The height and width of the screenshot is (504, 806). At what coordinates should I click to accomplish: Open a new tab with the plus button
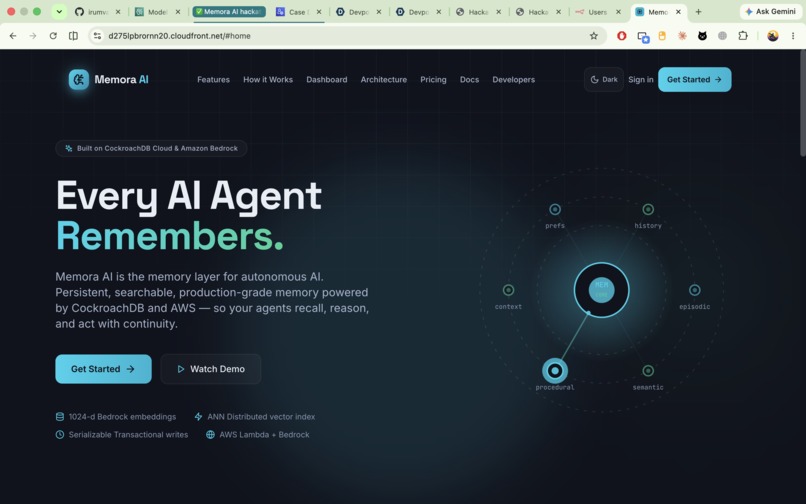click(698, 12)
